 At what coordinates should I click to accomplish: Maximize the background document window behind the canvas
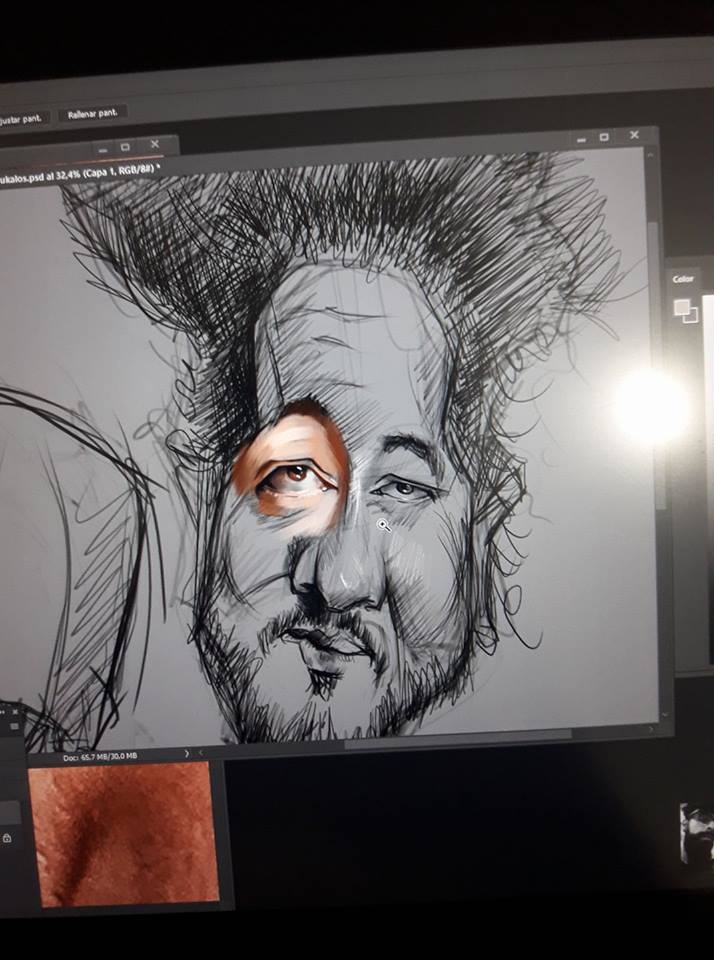(125, 146)
